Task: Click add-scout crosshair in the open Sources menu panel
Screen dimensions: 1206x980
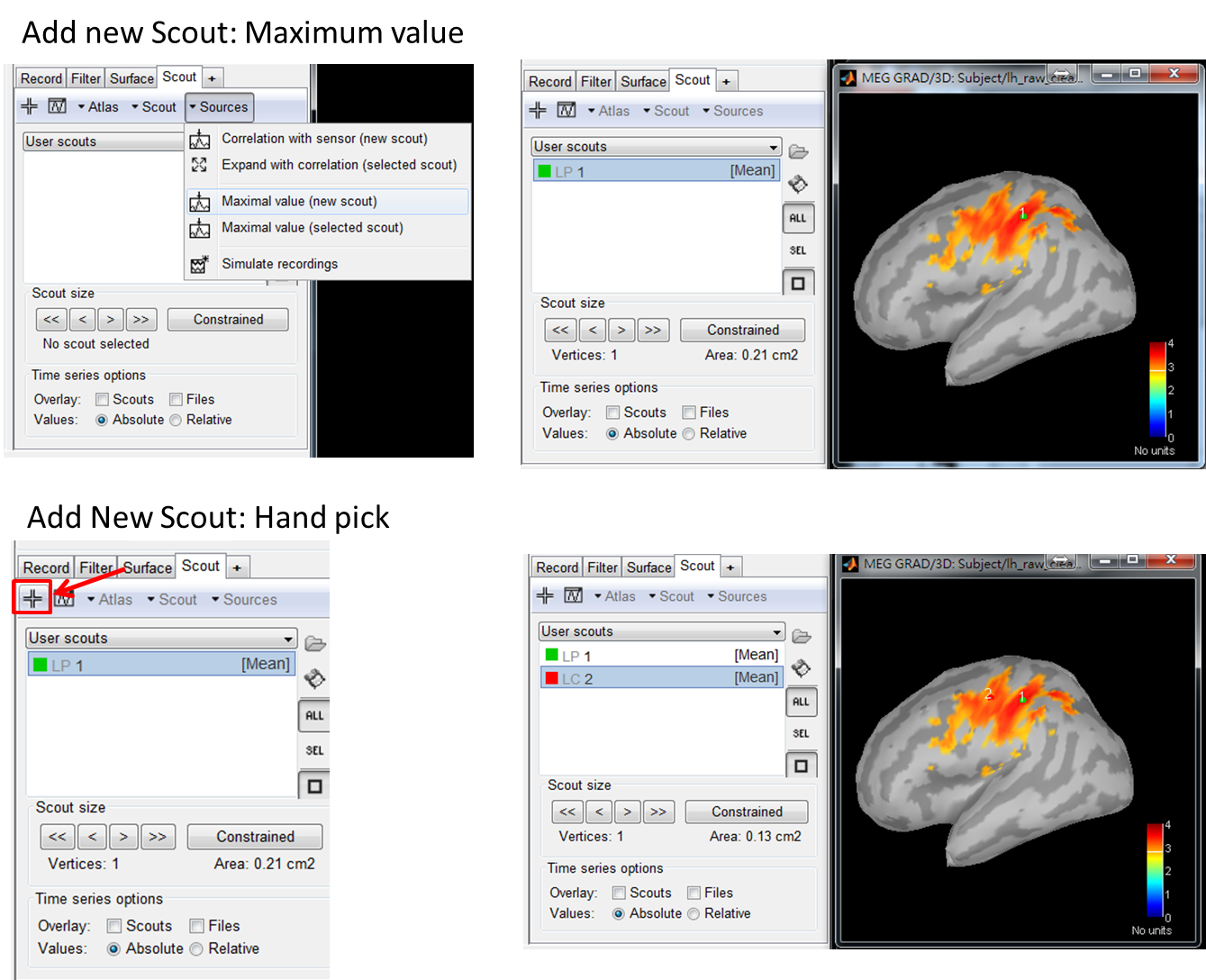Action: pos(30,106)
